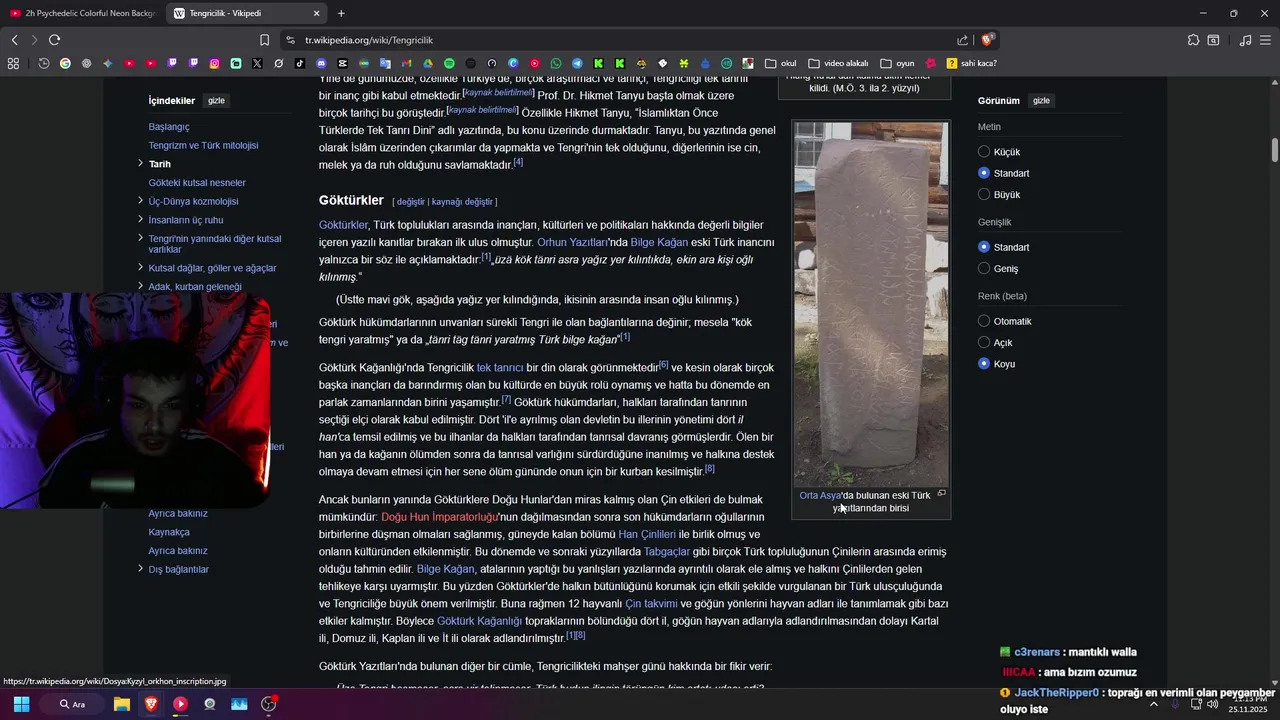Go to Kaynakça in contents
Image resolution: width=1280 pixels, height=720 pixels.
[169, 532]
